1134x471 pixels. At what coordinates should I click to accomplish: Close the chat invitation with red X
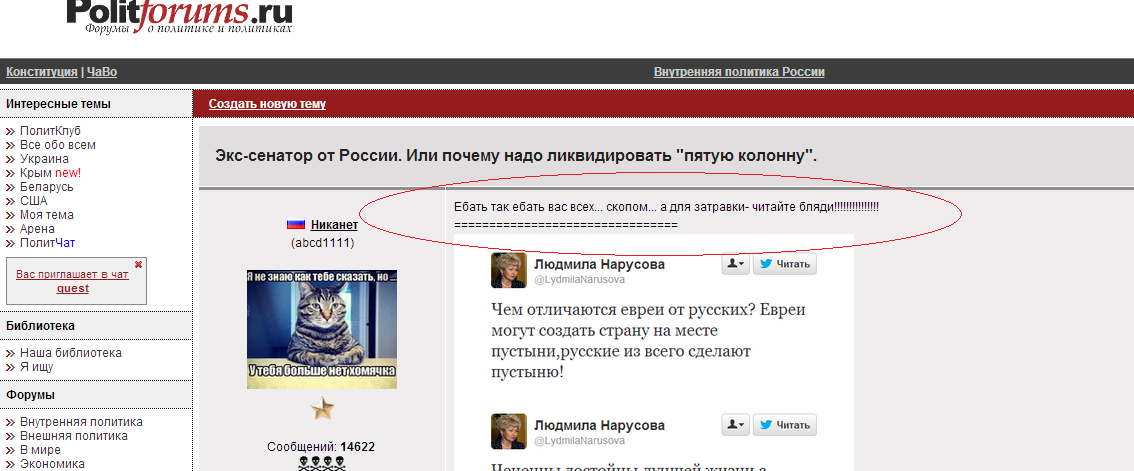138,265
